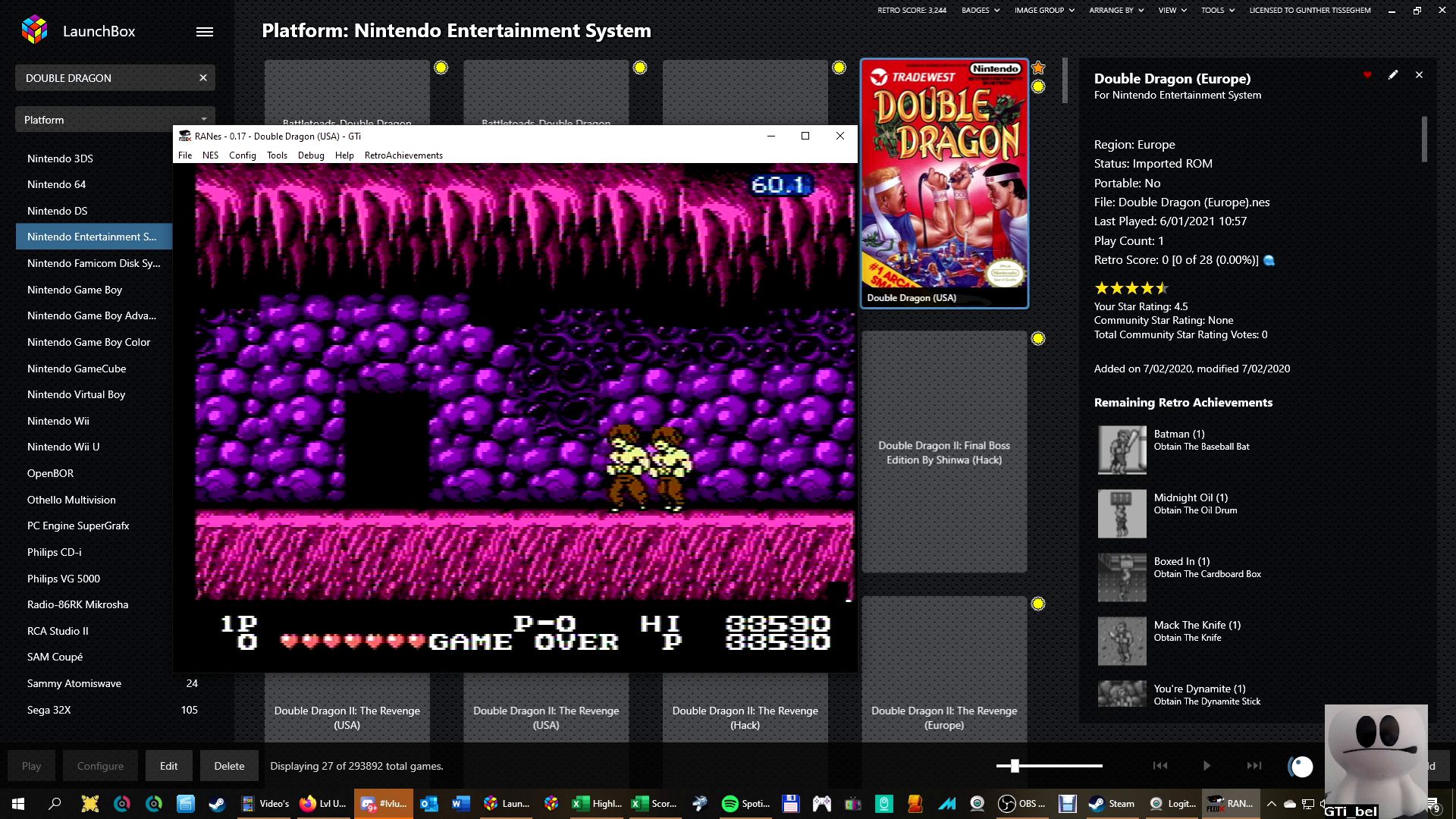Close the game details panel
Screen dimensions: 1456x819
pos(1419,75)
